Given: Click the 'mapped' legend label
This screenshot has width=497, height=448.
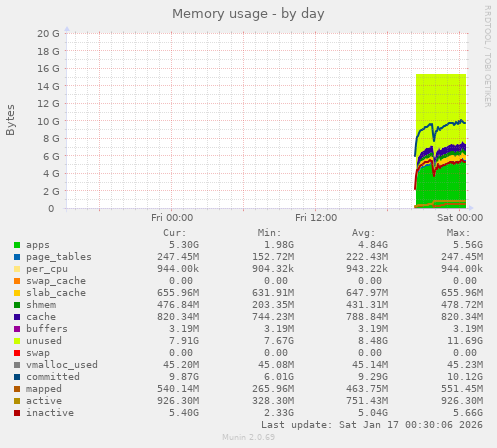Looking at the screenshot, I should (x=44, y=389).
